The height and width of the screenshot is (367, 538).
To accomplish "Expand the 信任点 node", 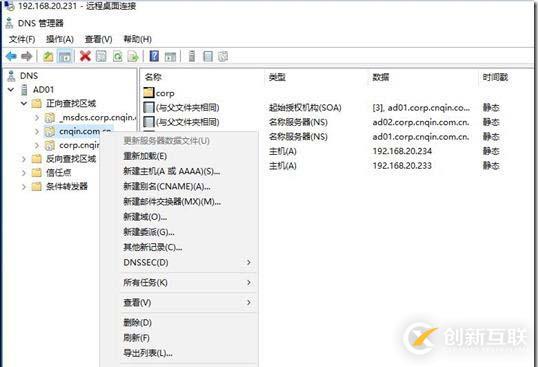I will click(x=24, y=173).
